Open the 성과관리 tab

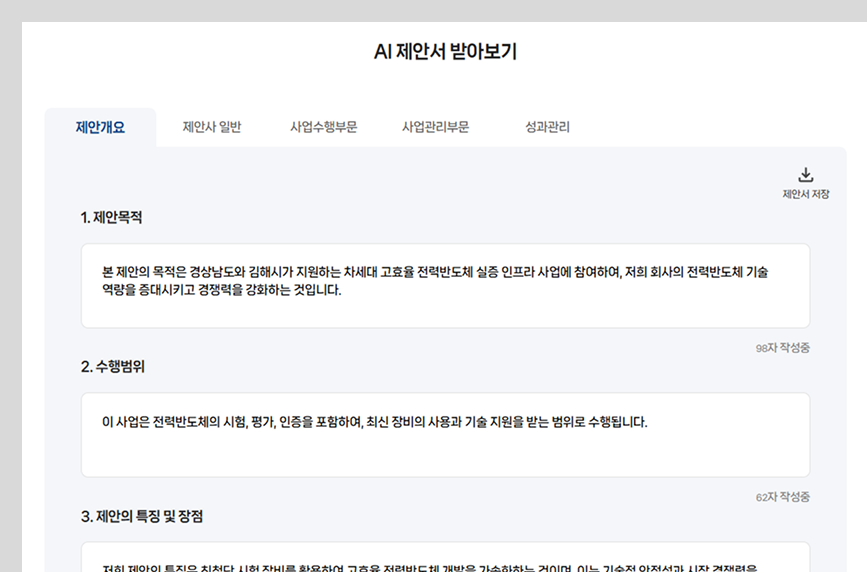(x=547, y=127)
